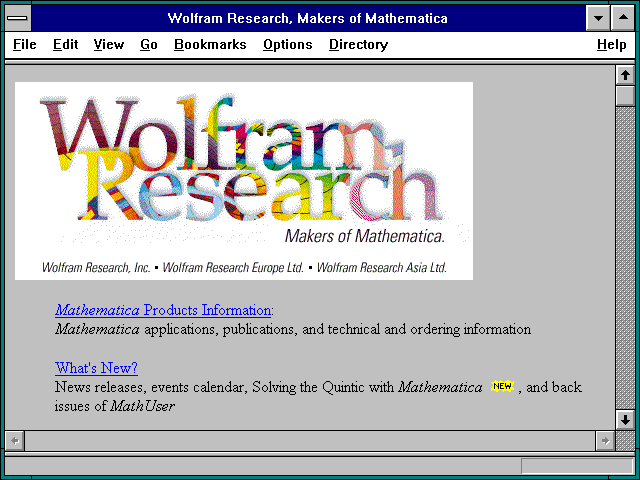Viewport: 640px width, 480px height.
Task: Click 'Wolfram Research Europe Ltd.' text
Action: (233, 268)
